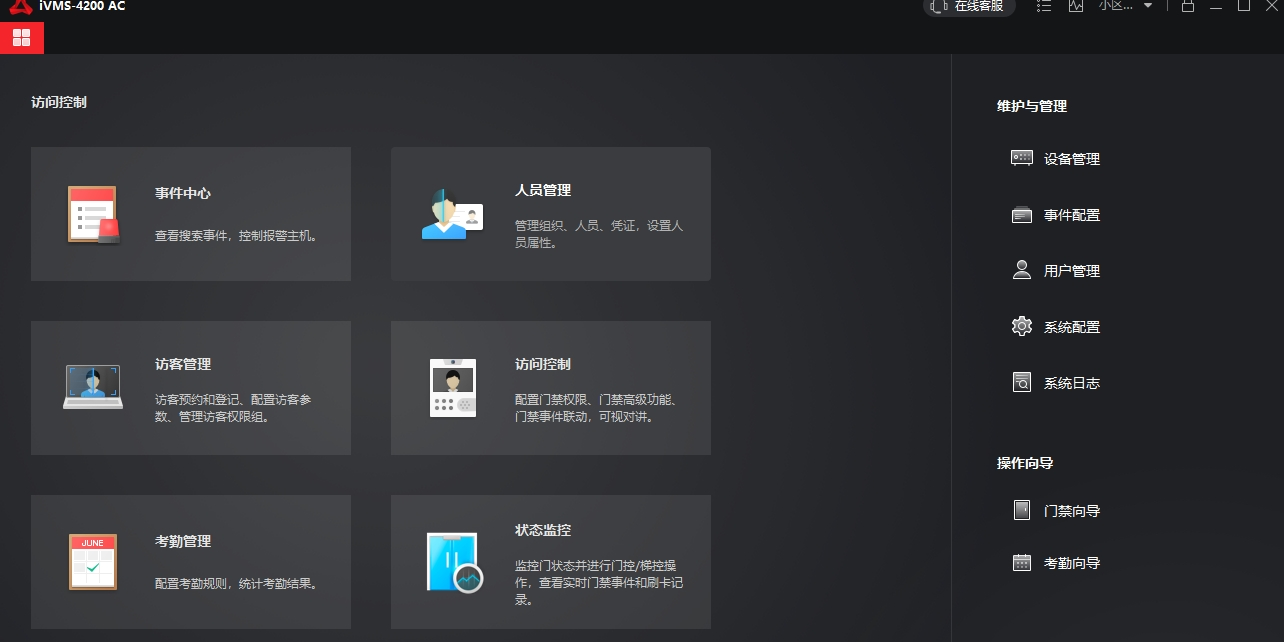Start the 考勤向导 attendance wizard
Image resolution: width=1284 pixels, height=642 pixels.
click(x=1070, y=563)
